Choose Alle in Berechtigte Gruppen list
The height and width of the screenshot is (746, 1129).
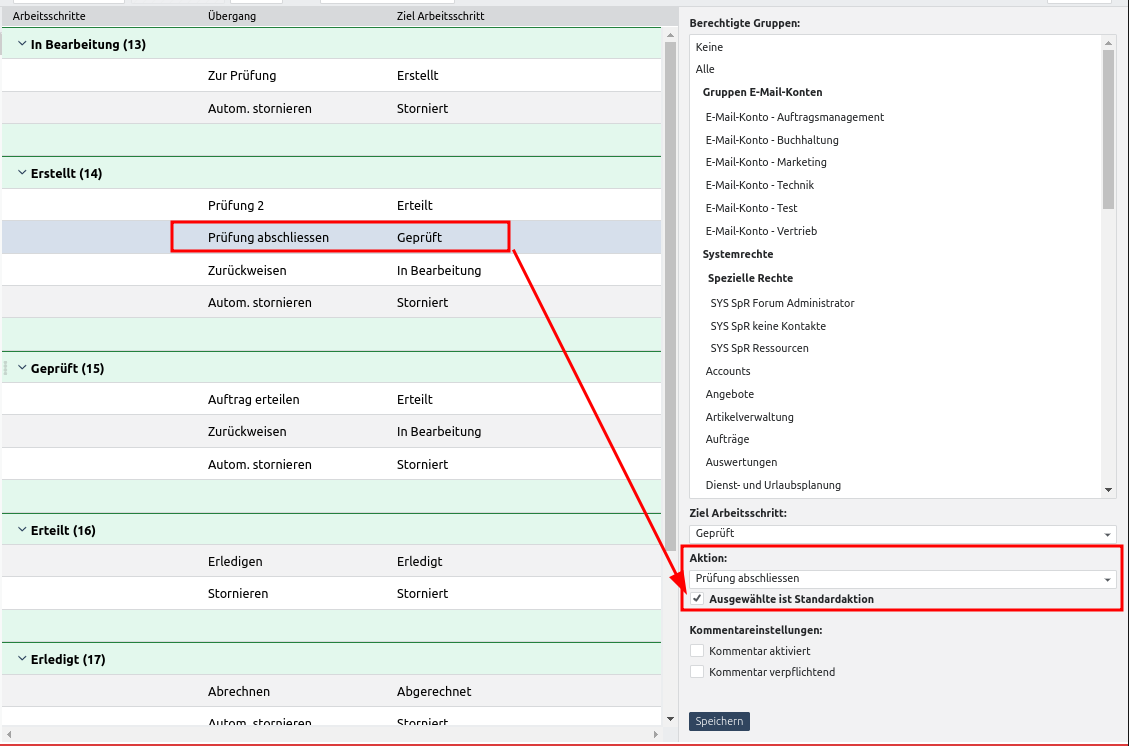[705, 69]
